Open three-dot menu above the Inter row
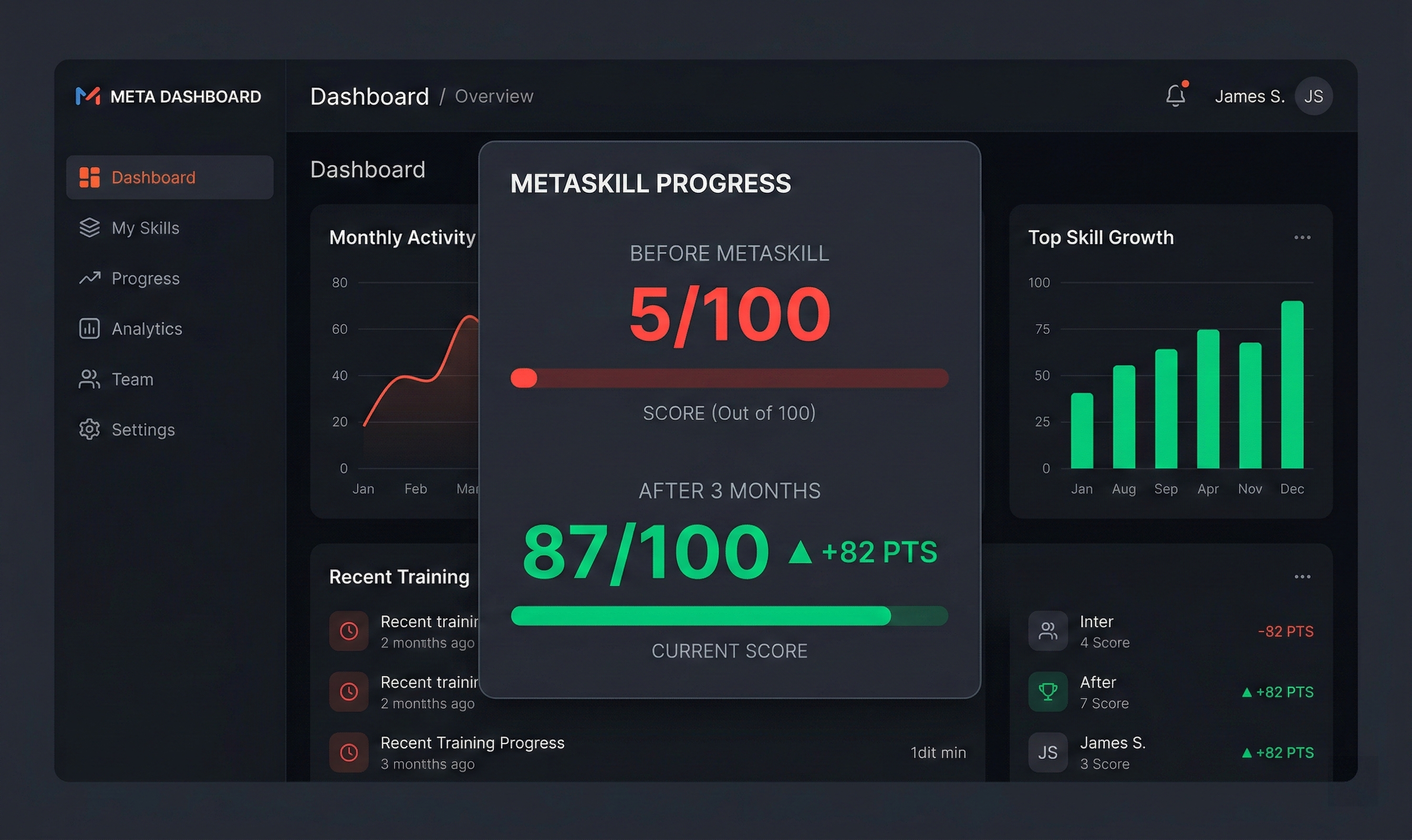Viewport: 1412px width, 840px height. point(1302,576)
